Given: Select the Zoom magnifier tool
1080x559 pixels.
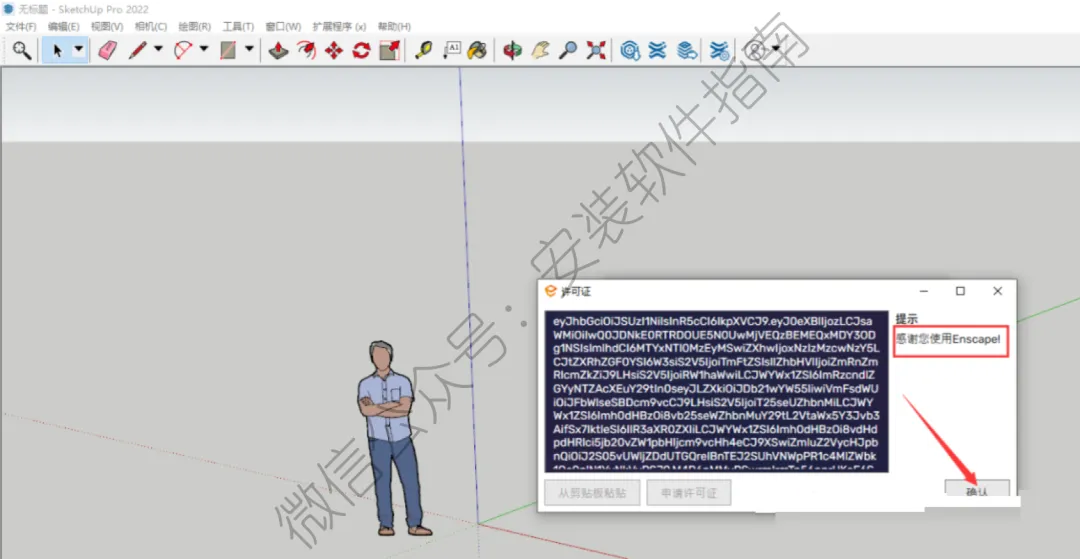Looking at the screenshot, I should click(x=568, y=50).
